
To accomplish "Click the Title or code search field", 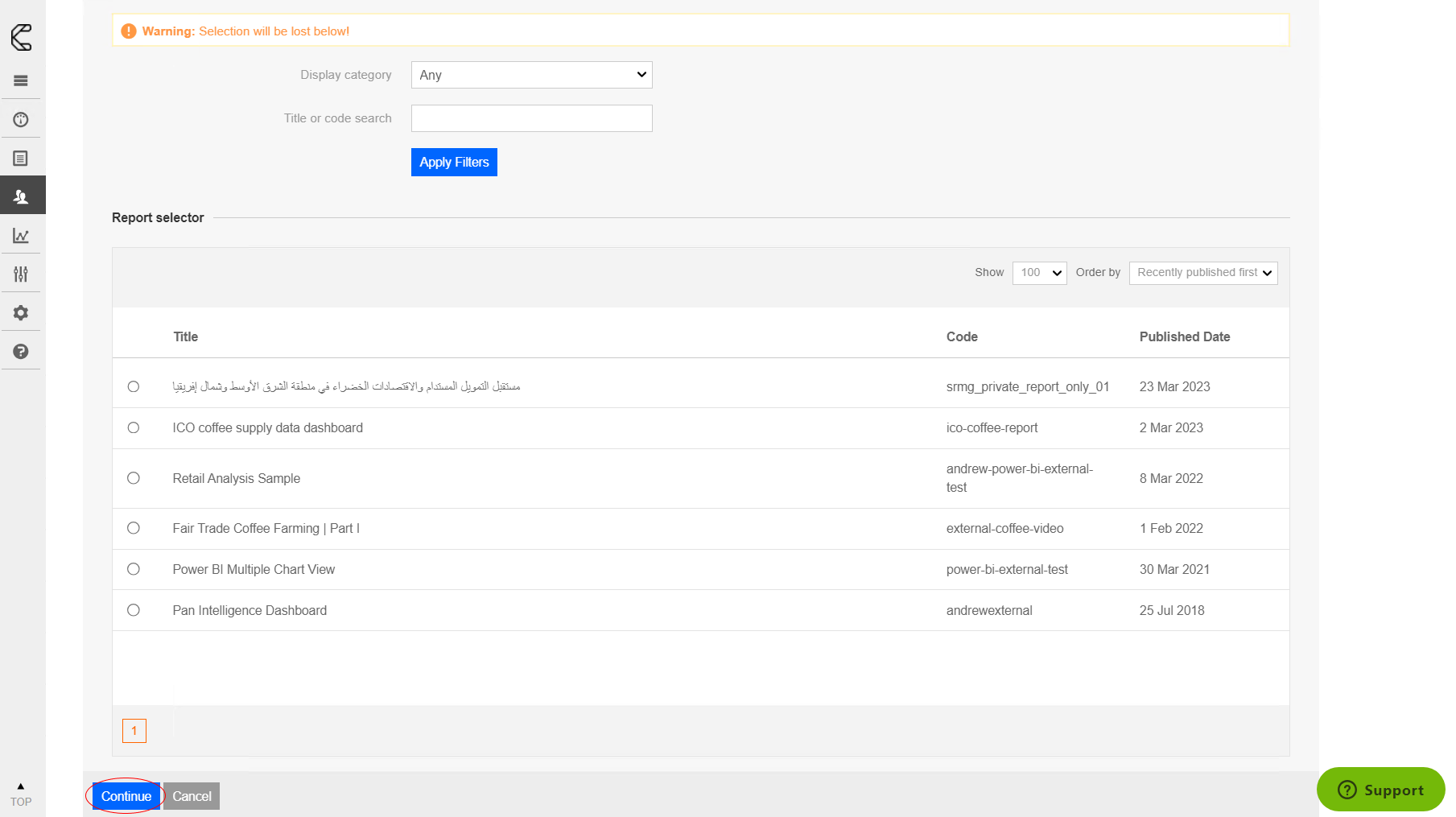I will [x=531, y=118].
